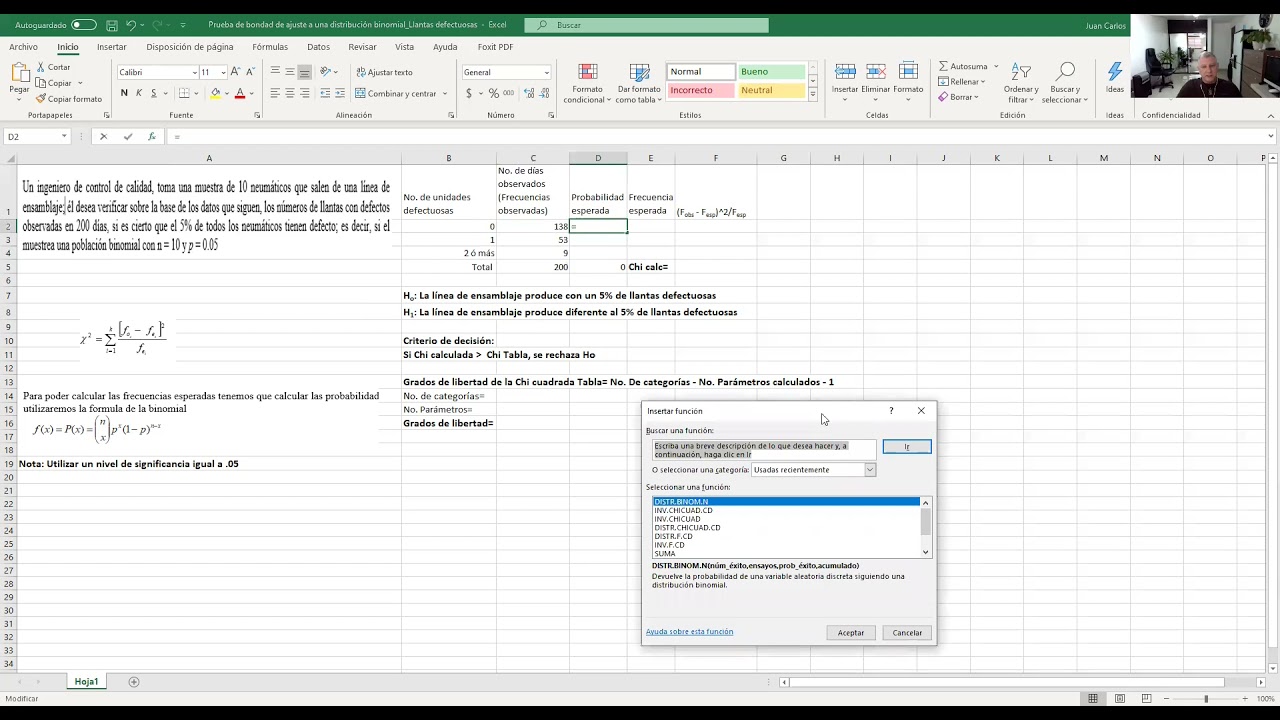This screenshot has height=720, width=1280.
Task: Apply percent style format
Action: (x=493, y=93)
